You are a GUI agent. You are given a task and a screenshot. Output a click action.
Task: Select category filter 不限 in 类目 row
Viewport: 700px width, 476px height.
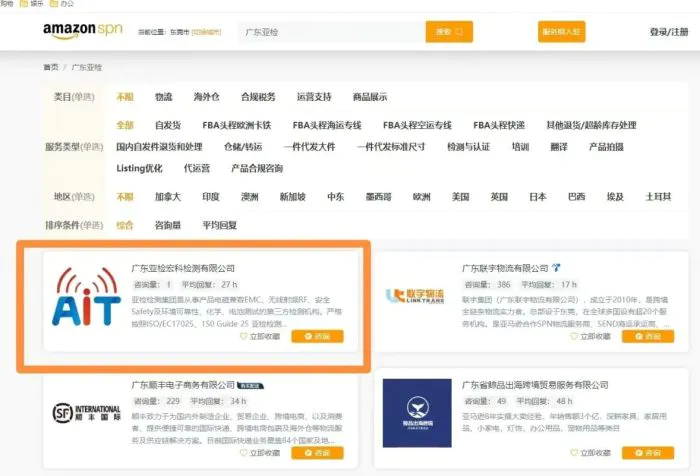click(125, 97)
